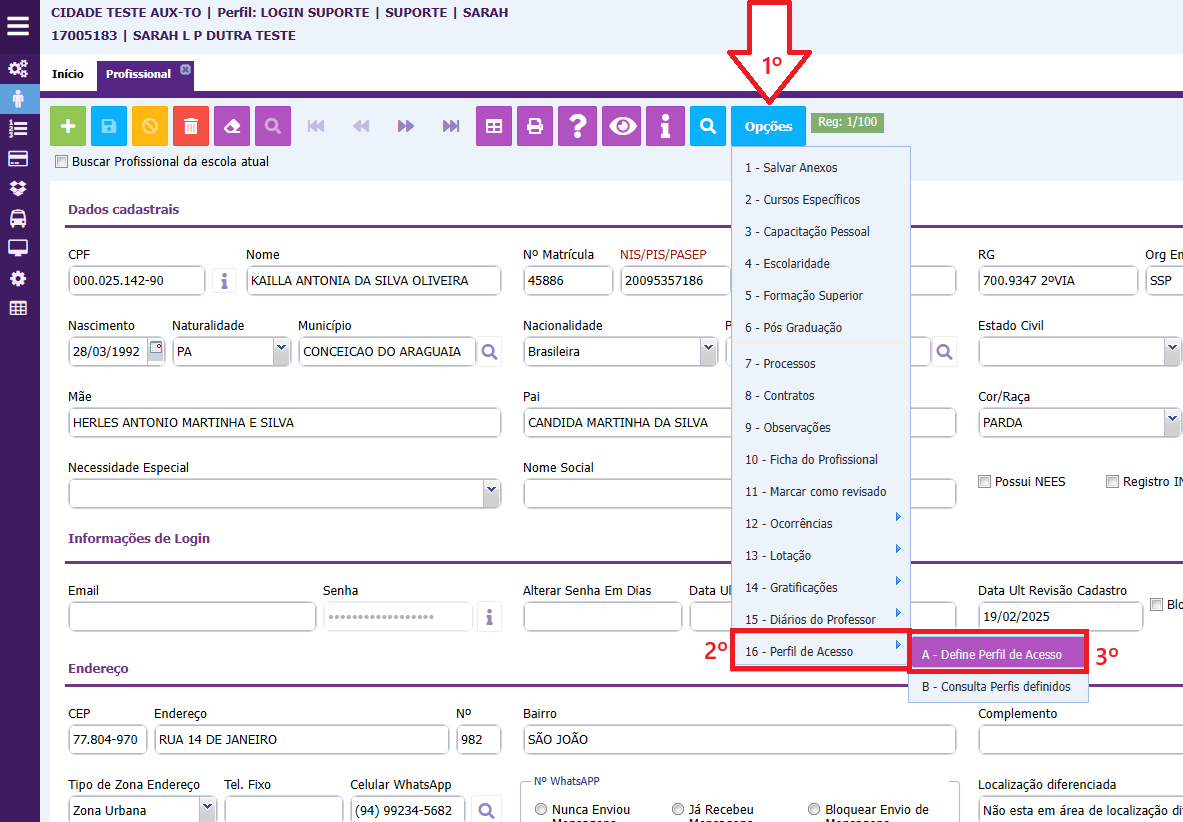Click the purple eye view icon
This screenshot has width=1183, height=822.
[624, 126]
